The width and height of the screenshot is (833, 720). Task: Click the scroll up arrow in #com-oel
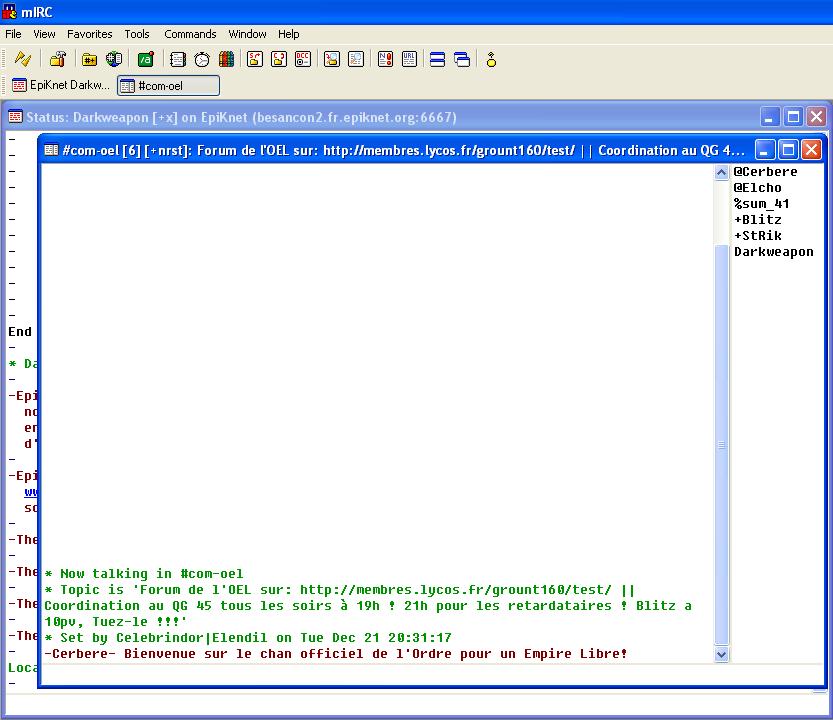point(721,173)
